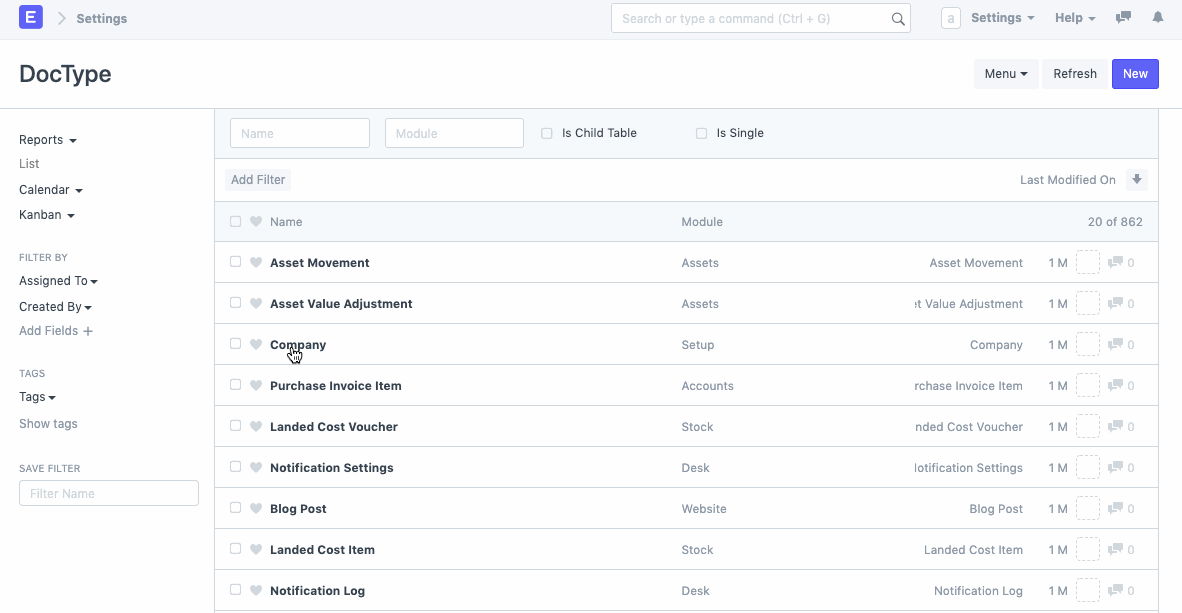Select the Purchase Invoice Item row checkbox
The image size is (1182, 613).
[235, 385]
